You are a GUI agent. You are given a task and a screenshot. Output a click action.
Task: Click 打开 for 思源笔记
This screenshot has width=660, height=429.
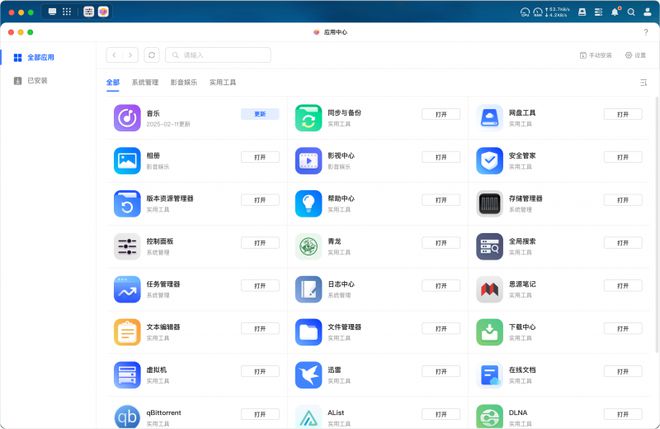click(623, 285)
